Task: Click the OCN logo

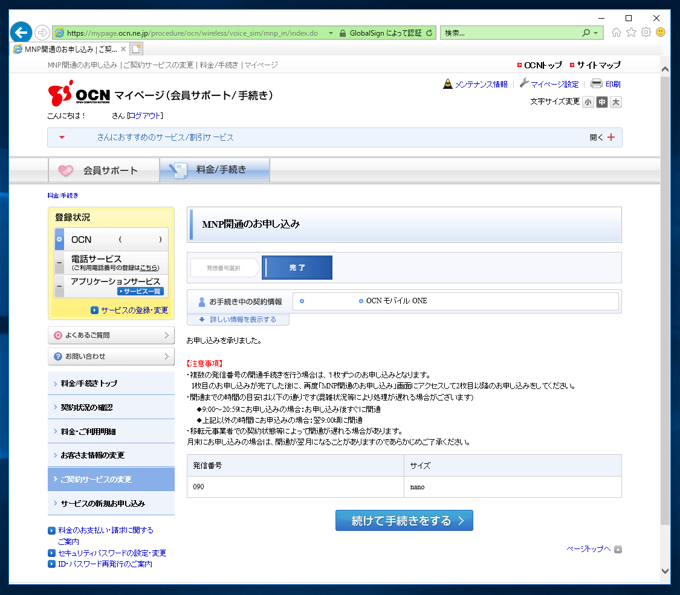Action: [x=78, y=93]
